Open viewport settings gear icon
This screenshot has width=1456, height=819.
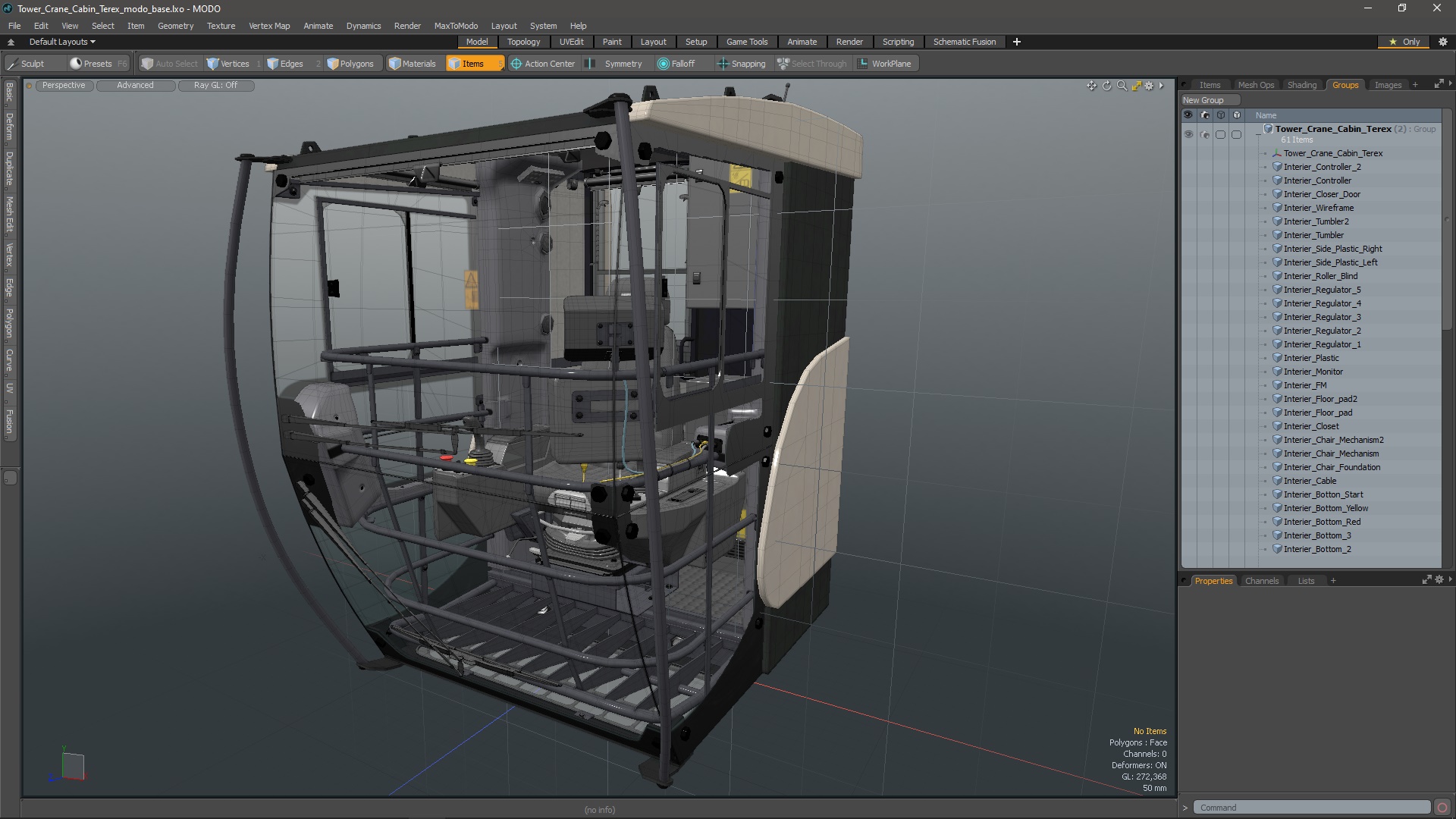coord(1149,86)
